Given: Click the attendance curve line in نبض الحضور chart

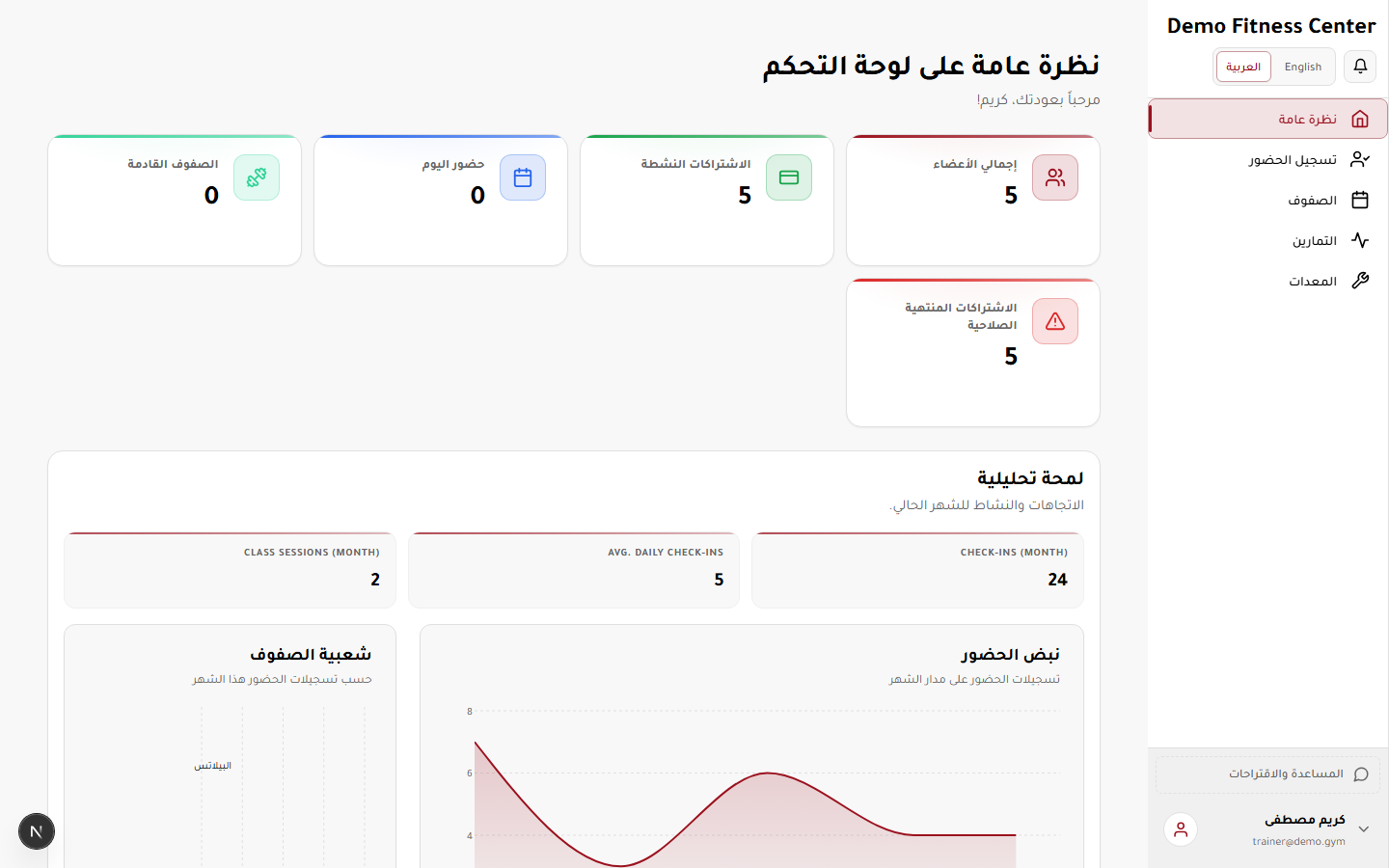Looking at the screenshot, I should (x=769, y=773).
